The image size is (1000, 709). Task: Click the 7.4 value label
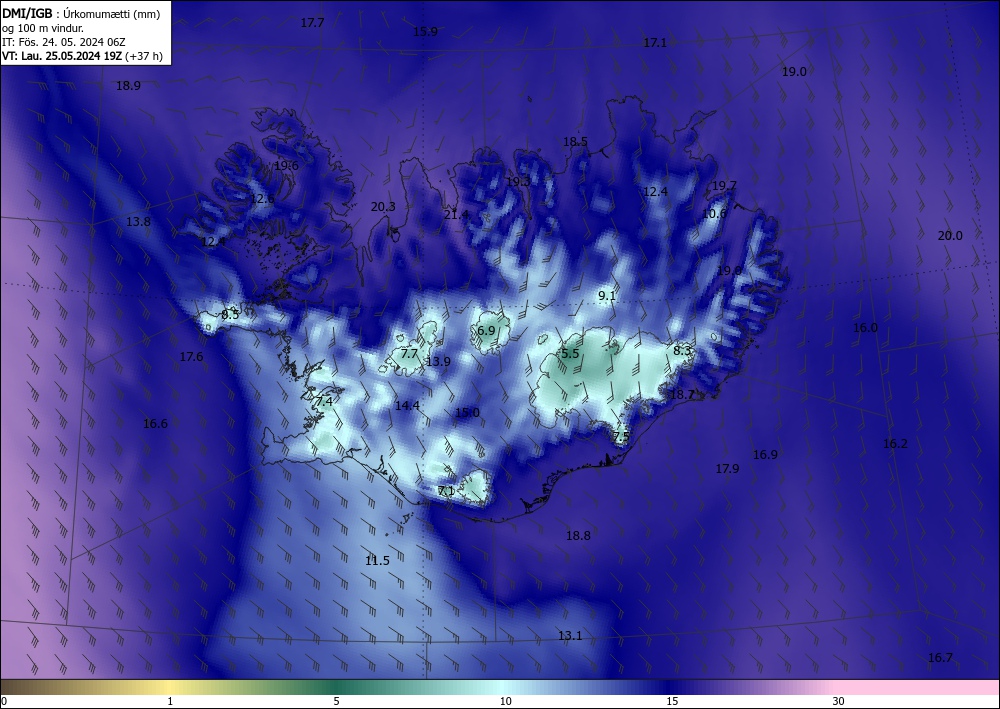tap(324, 402)
